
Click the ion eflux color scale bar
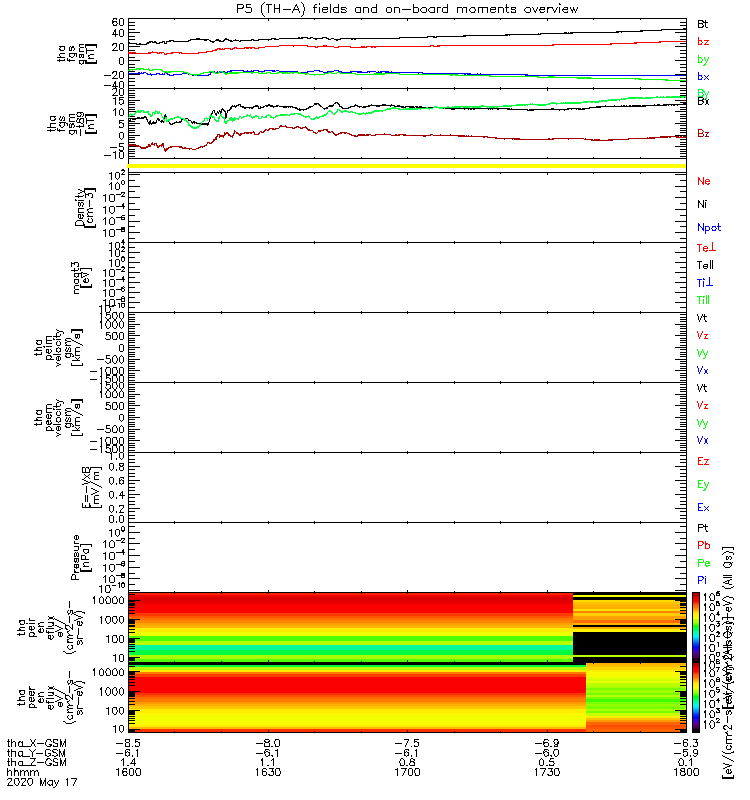[696, 627]
